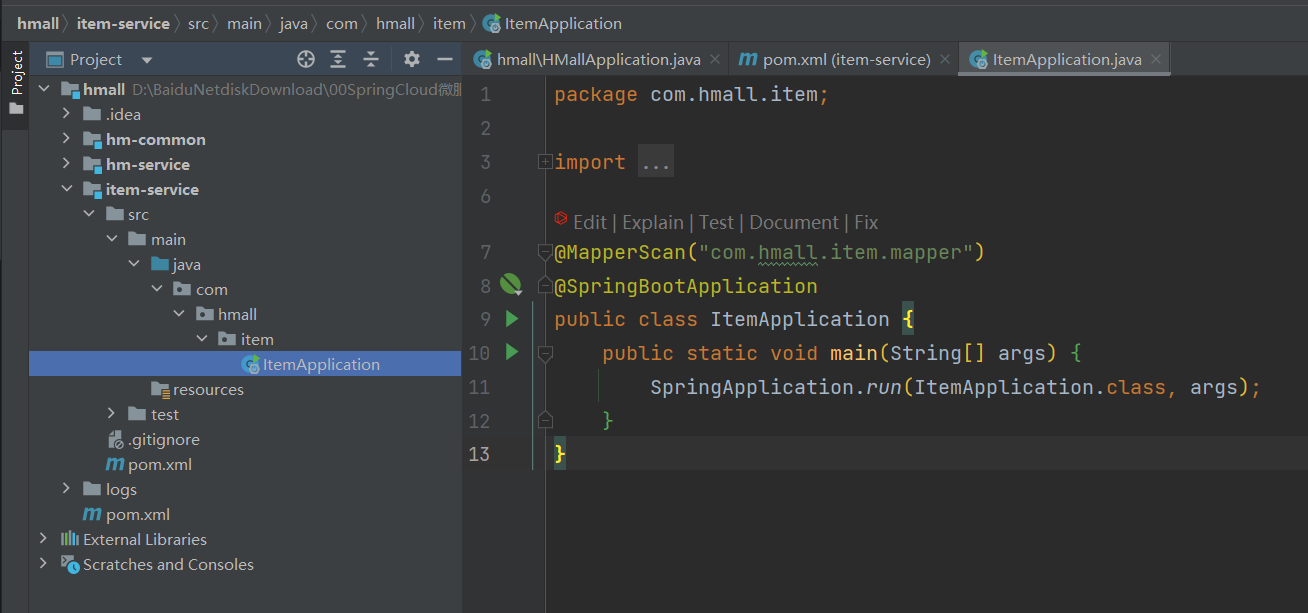Image resolution: width=1308 pixels, height=613 pixels.
Task: Expand the test folder
Action: point(111,414)
